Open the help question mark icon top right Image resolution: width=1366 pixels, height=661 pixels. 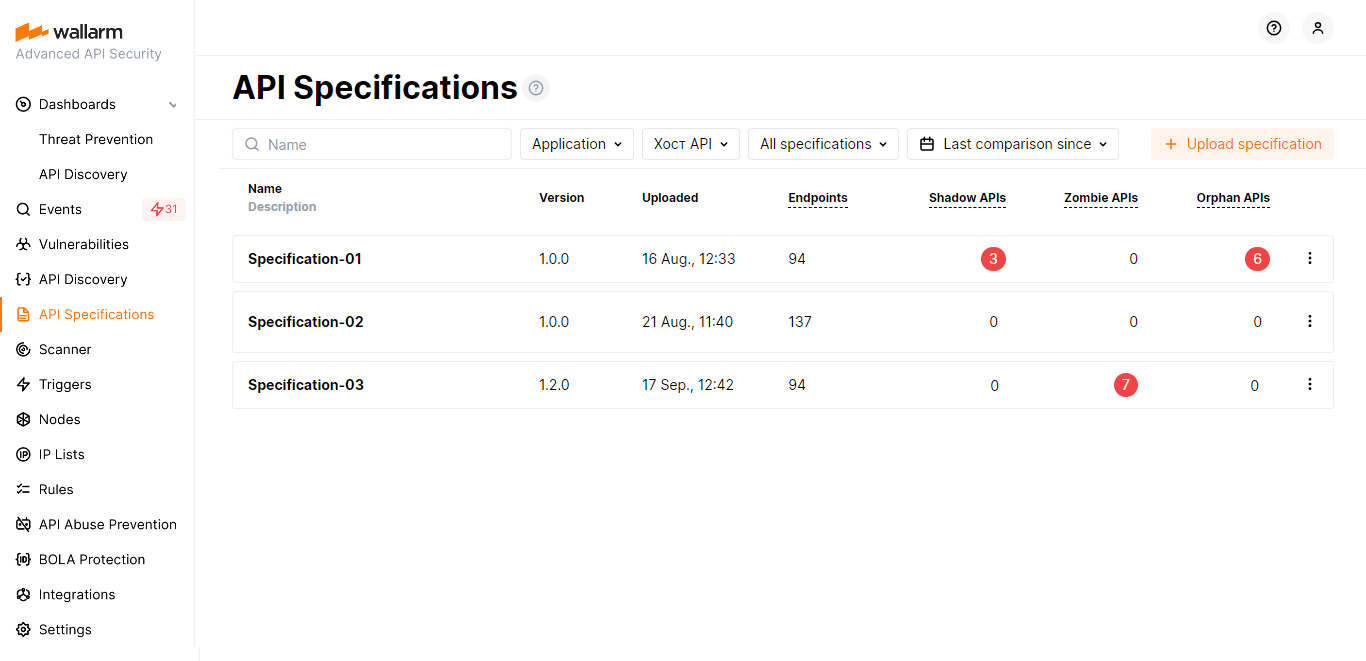[1274, 28]
